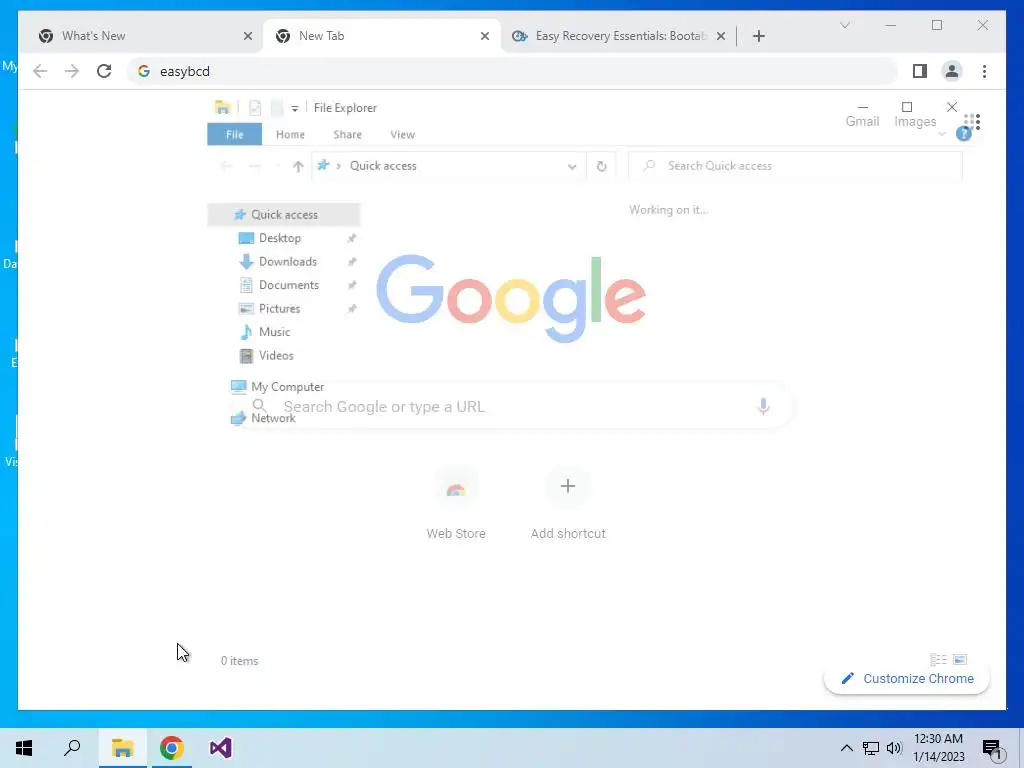Viewport: 1024px width, 768px height.
Task: Open the Gmail link
Action: [x=862, y=121]
